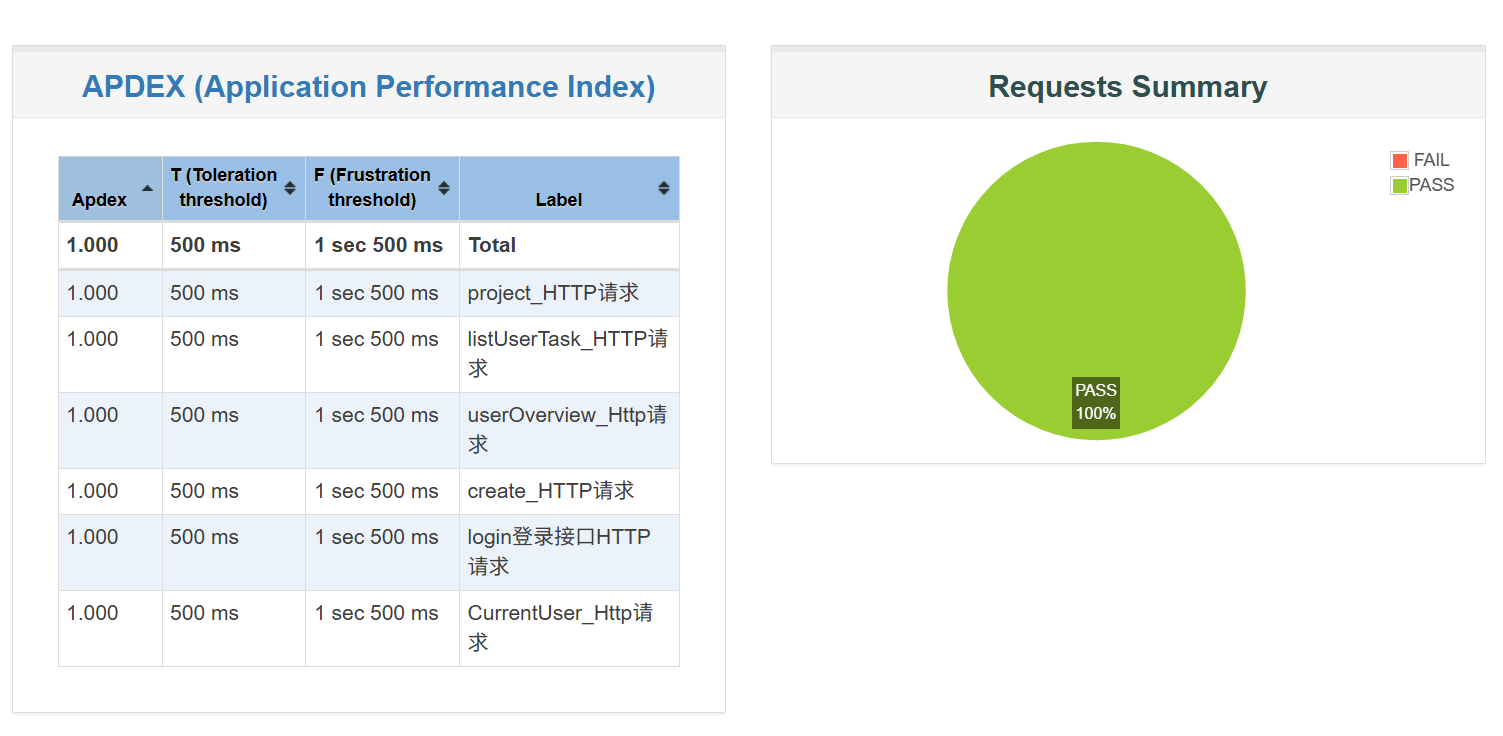Click 1 sec 500 ms in project_HTTP请求 row

376,293
